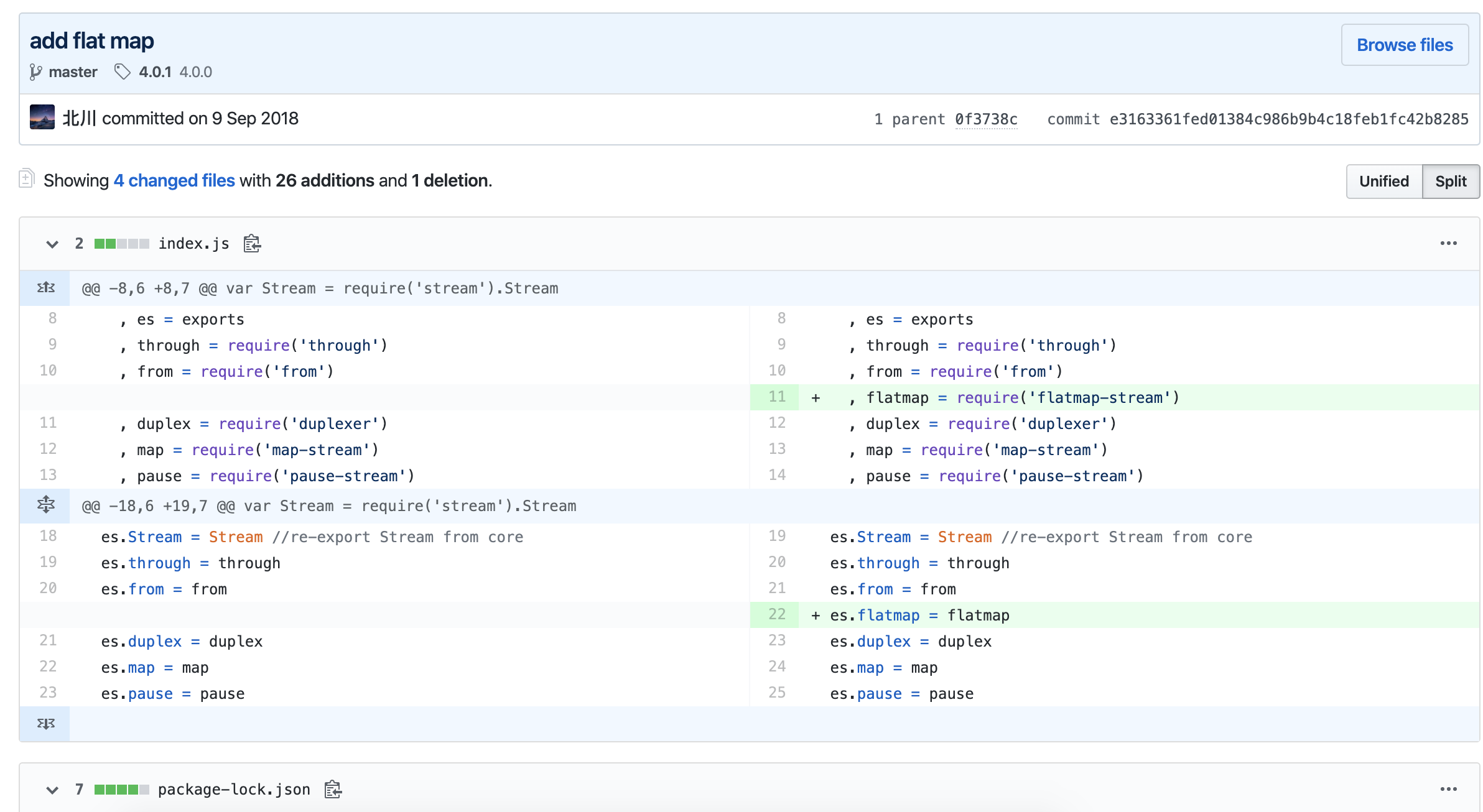Switch diff view to Split
Viewport: 1483px width, 812px height.
coord(1450,182)
